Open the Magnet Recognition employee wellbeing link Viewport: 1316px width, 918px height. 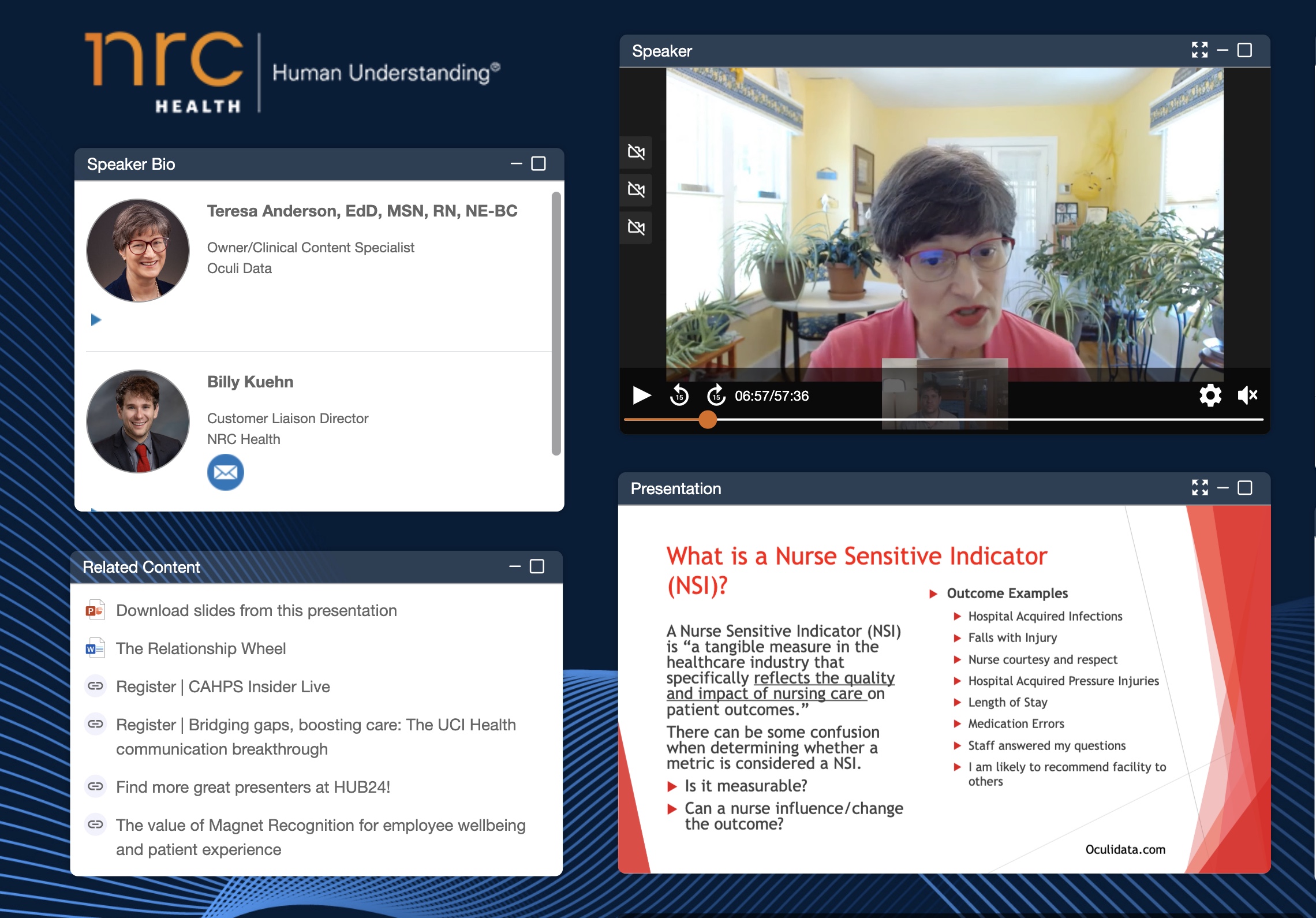point(320,837)
